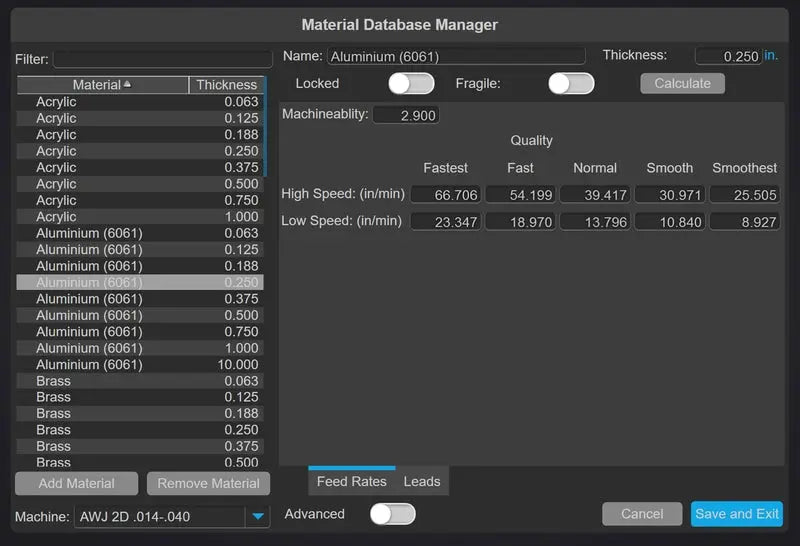Enable the Fragile toggle

[x=571, y=83]
